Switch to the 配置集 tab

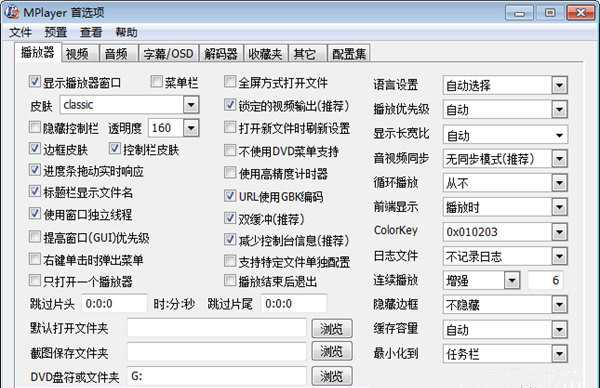coord(349,54)
